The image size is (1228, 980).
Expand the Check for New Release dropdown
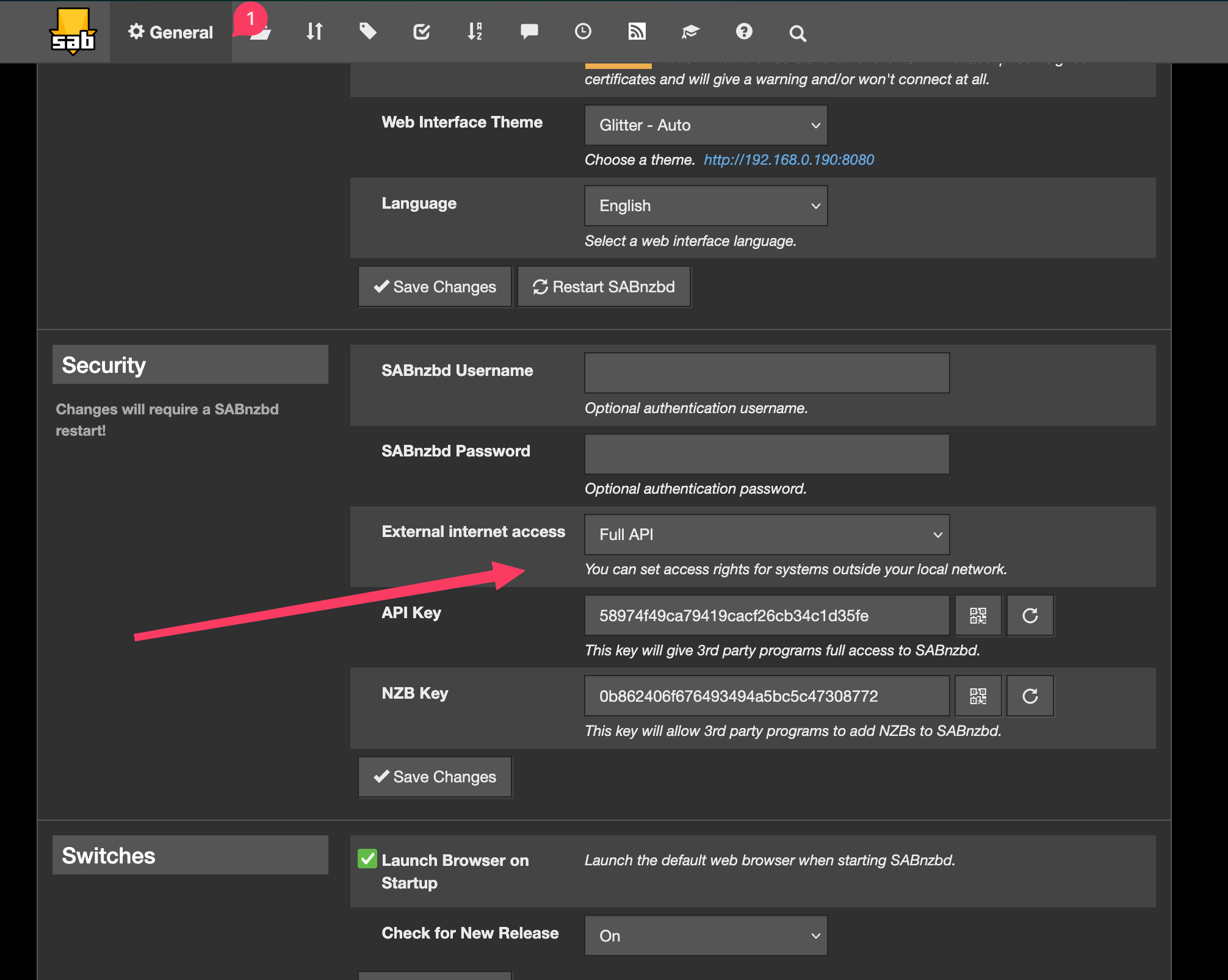706,935
